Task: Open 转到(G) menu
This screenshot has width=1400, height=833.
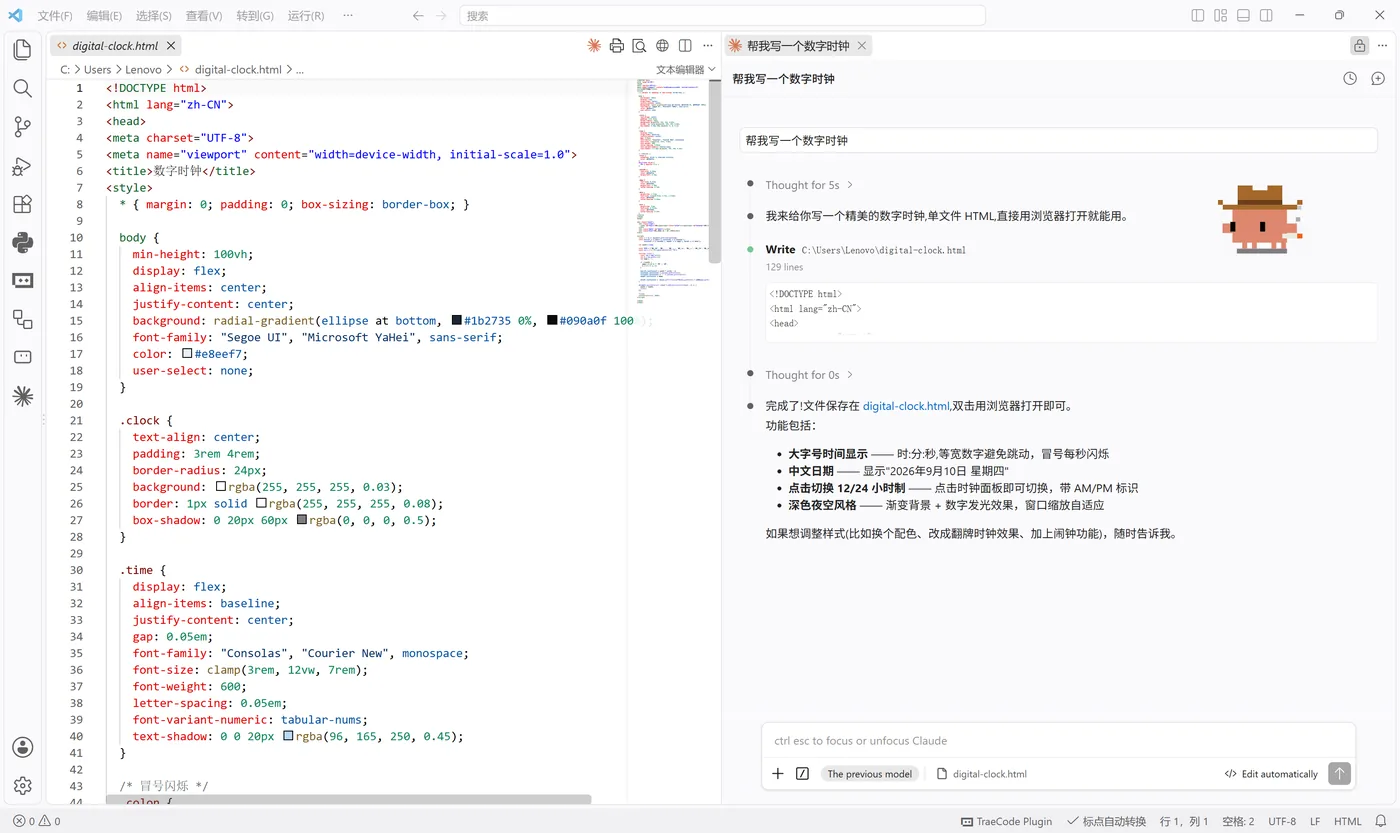Action: point(255,16)
